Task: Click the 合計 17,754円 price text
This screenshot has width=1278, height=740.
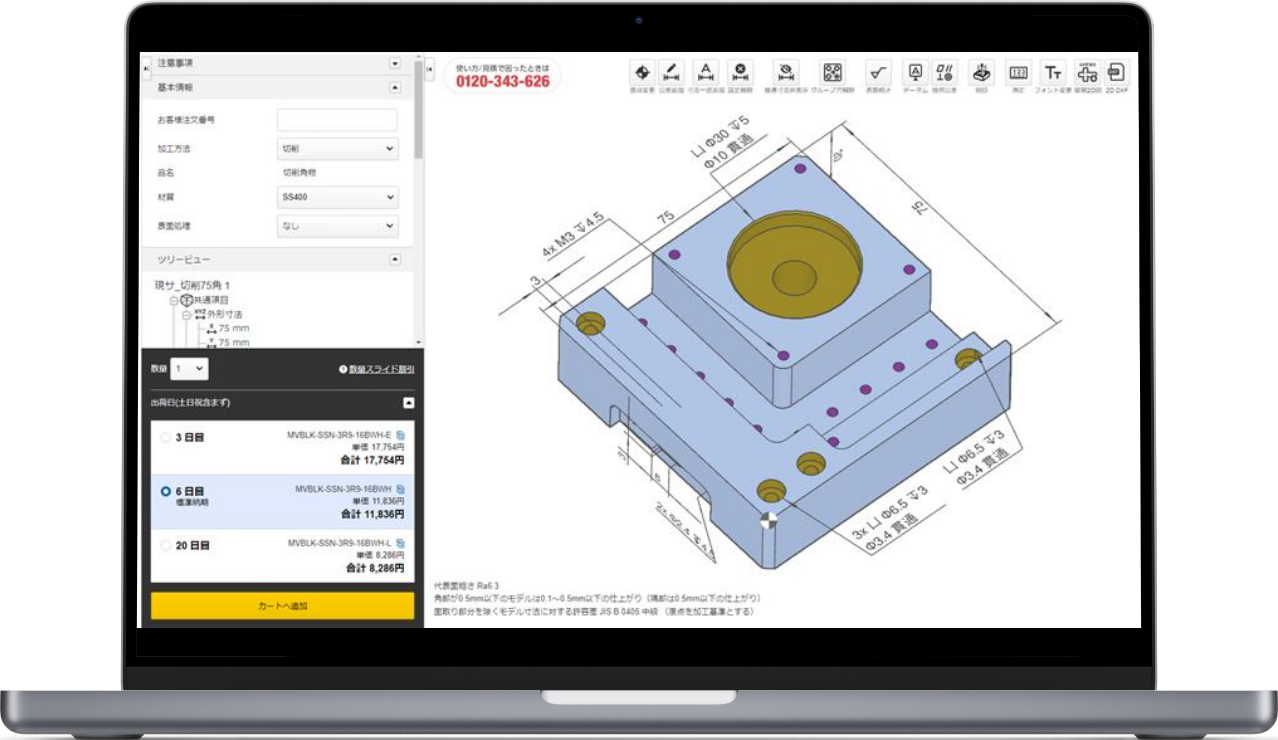Action: (372, 460)
